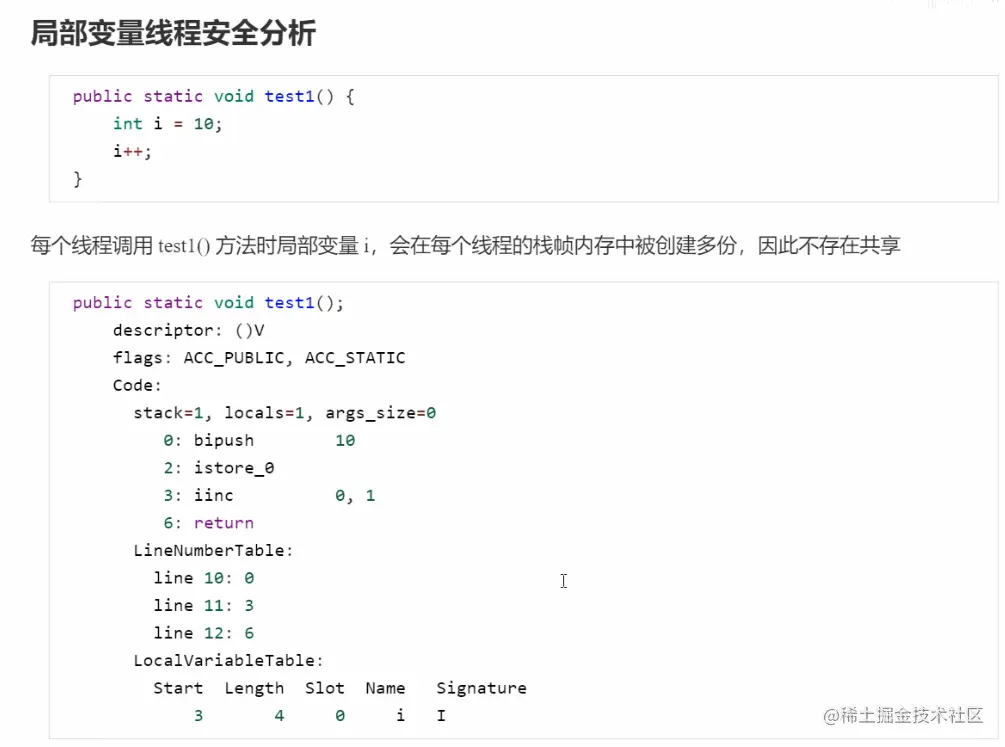Click the 'stack=1, locals=1, args_size=0' line
Viewport: 1005px width, 747px height.
[284, 413]
